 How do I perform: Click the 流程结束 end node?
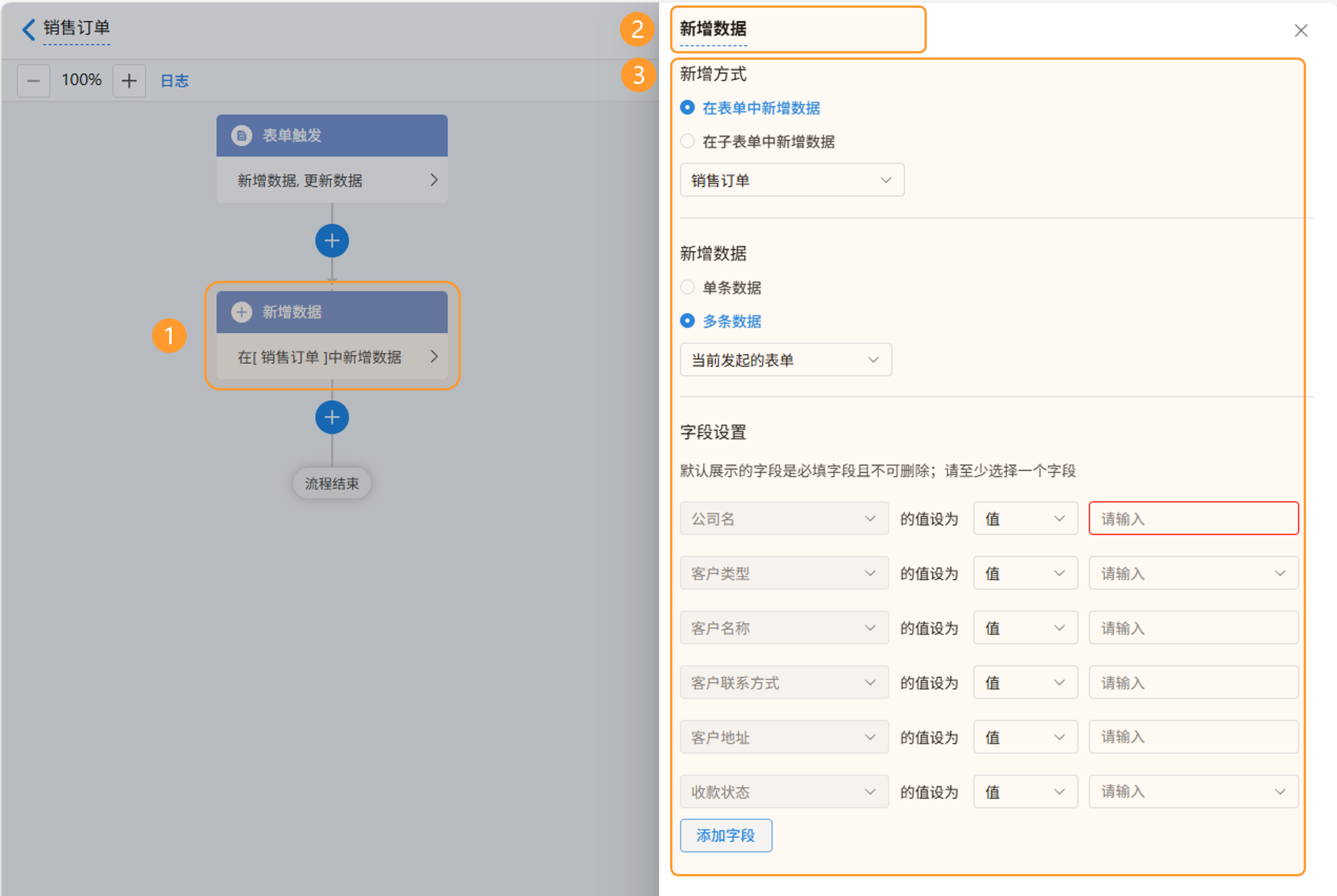click(332, 484)
